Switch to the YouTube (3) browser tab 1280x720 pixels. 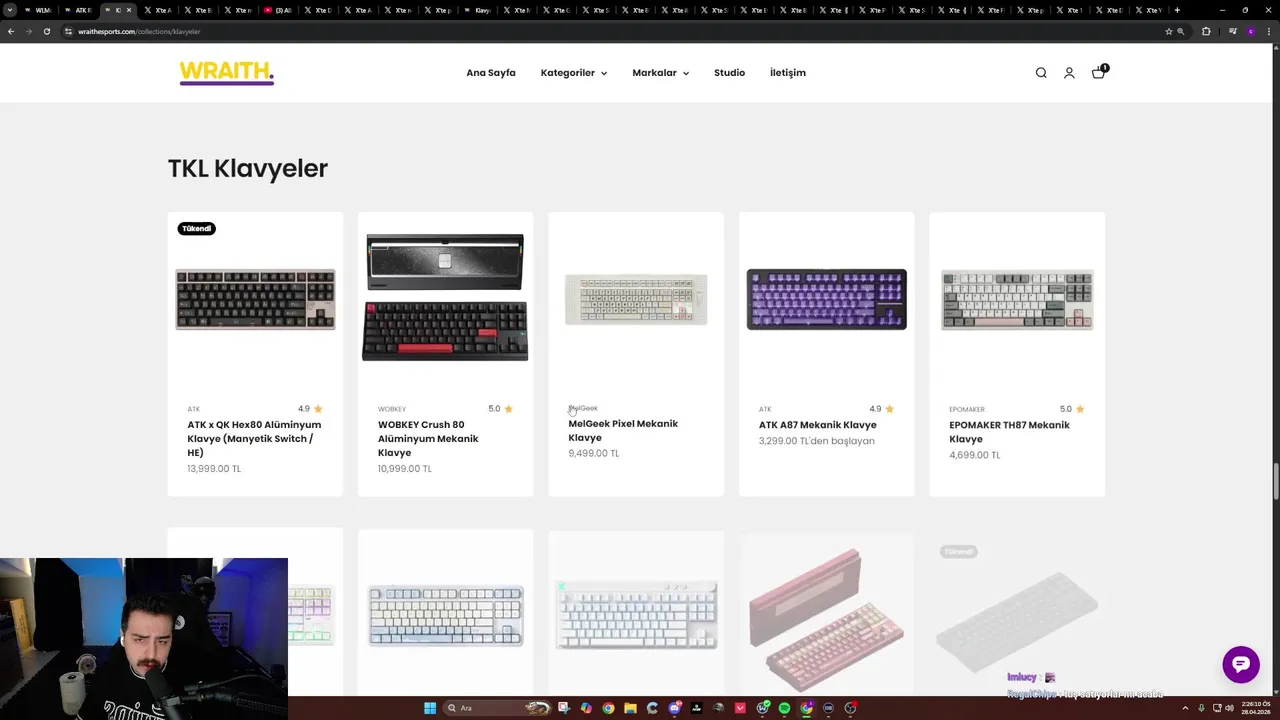point(279,10)
